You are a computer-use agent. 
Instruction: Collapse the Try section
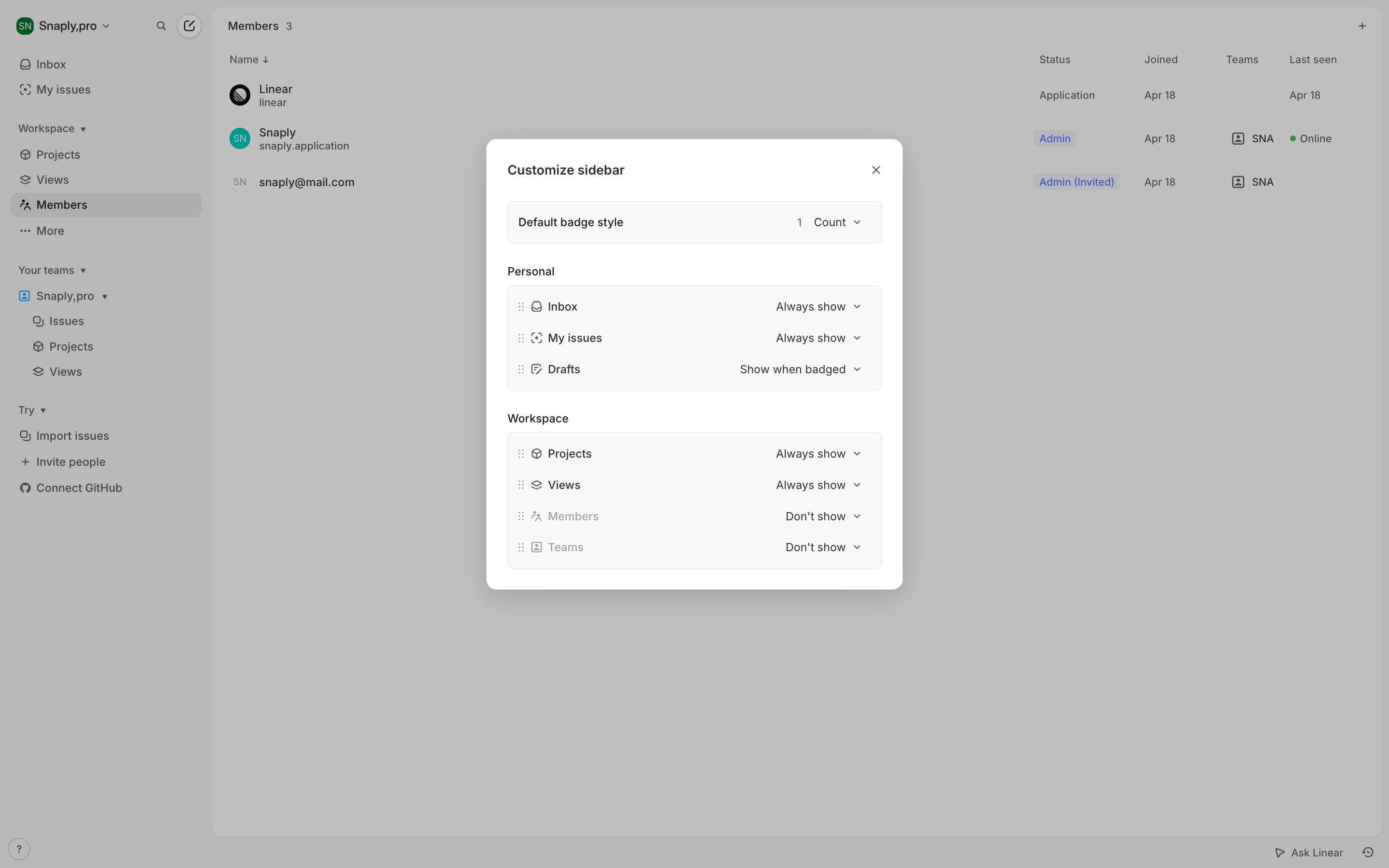click(x=32, y=410)
